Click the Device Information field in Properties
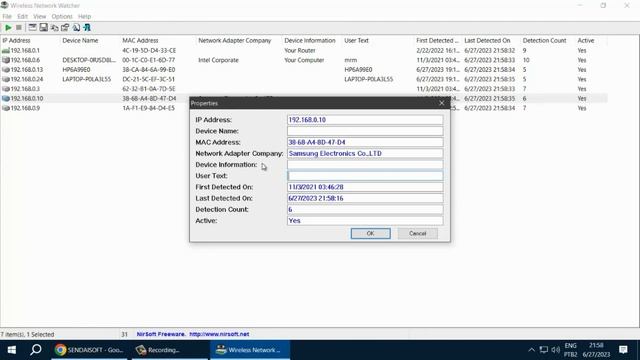 click(365, 164)
